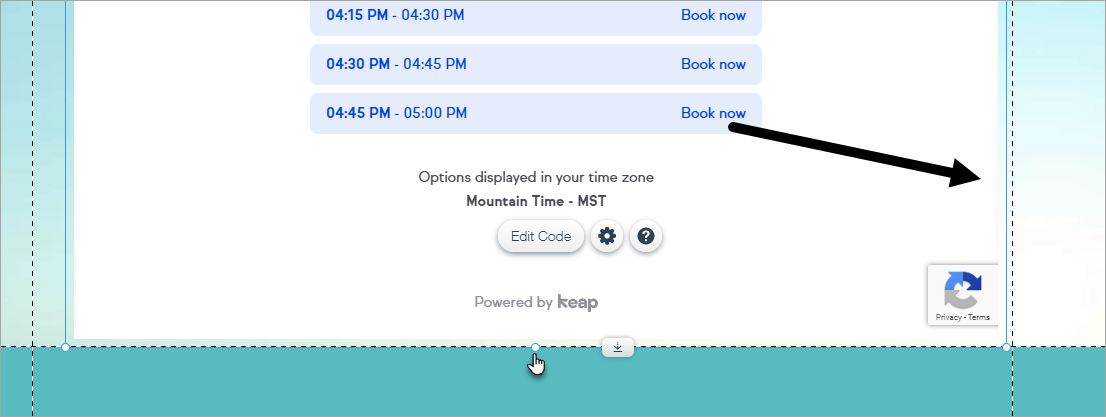Click the keap logo
1106x417 pixels.
pos(578,303)
